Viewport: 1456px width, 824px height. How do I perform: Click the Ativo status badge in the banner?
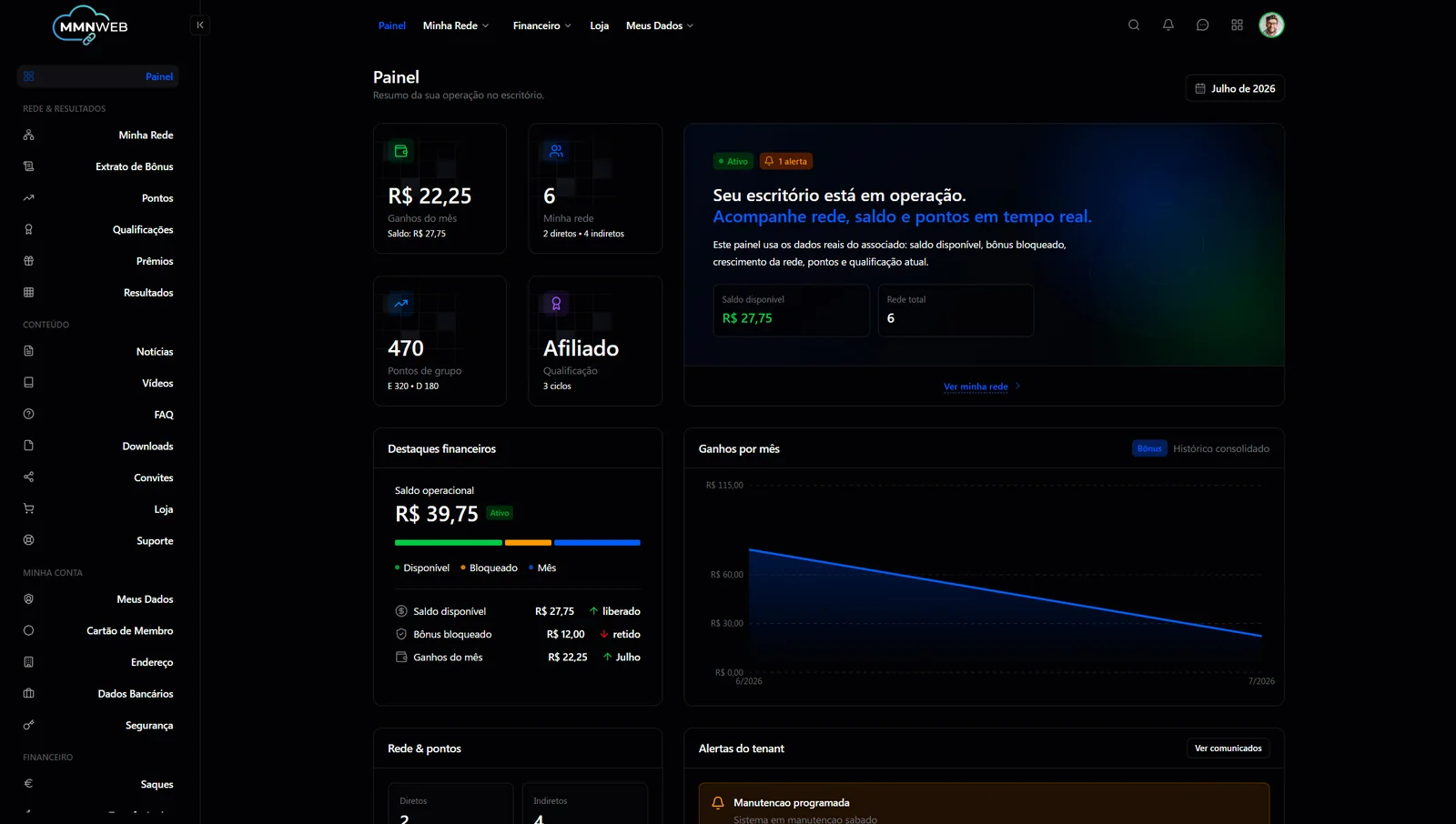(x=733, y=161)
